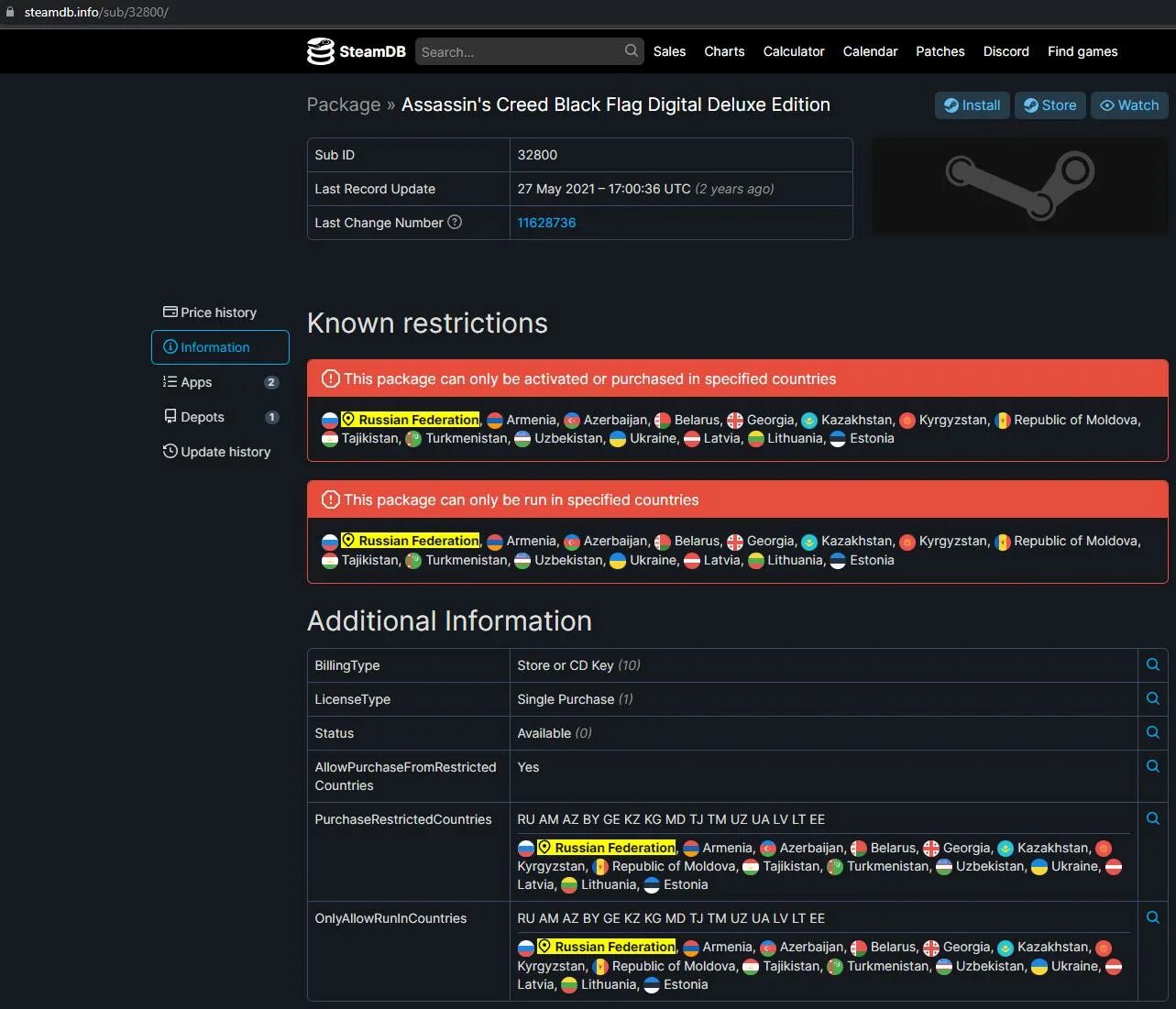1176x1009 pixels.
Task: Open Find games in the header
Action: tap(1083, 51)
